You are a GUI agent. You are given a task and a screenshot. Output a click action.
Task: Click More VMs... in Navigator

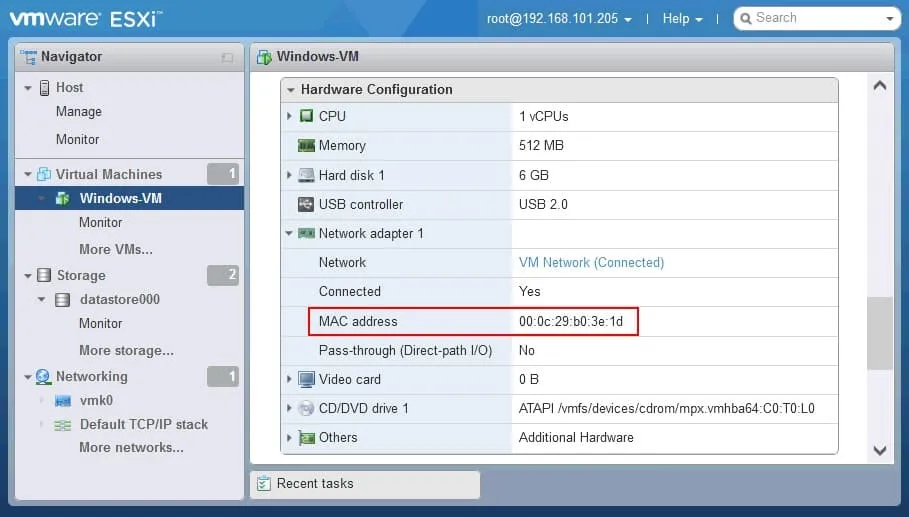click(x=115, y=249)
